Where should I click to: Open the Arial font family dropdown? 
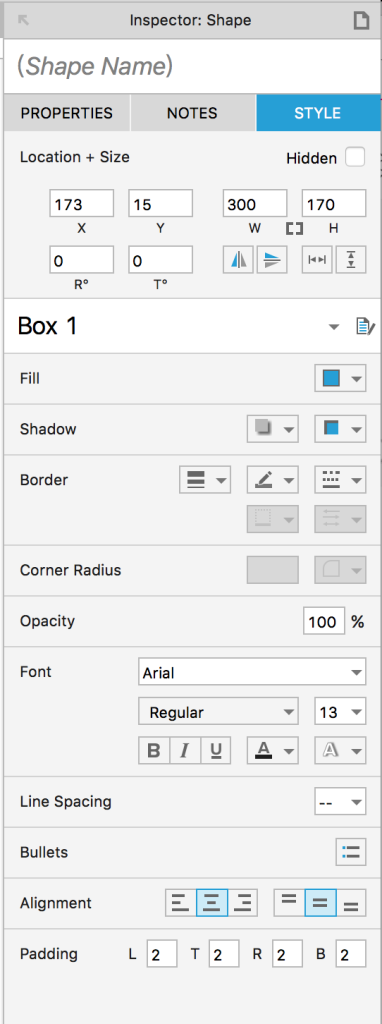coord(252,672)
